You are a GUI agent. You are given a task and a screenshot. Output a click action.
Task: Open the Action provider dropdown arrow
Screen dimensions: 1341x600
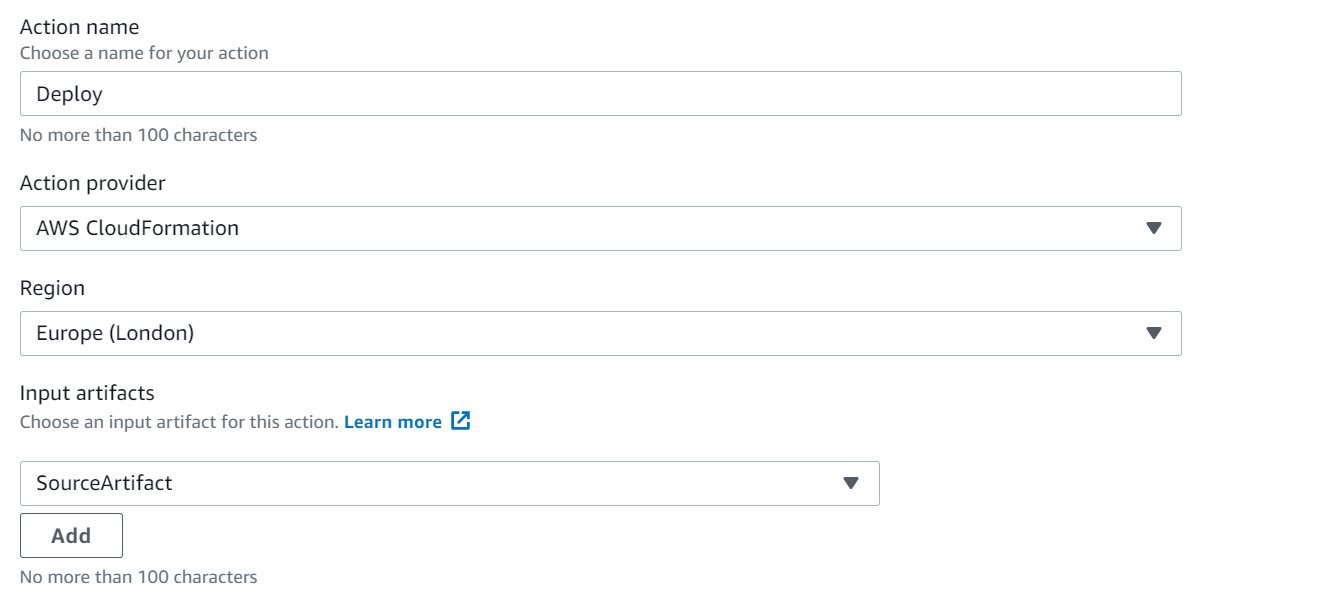click(x=1153, y=228)
